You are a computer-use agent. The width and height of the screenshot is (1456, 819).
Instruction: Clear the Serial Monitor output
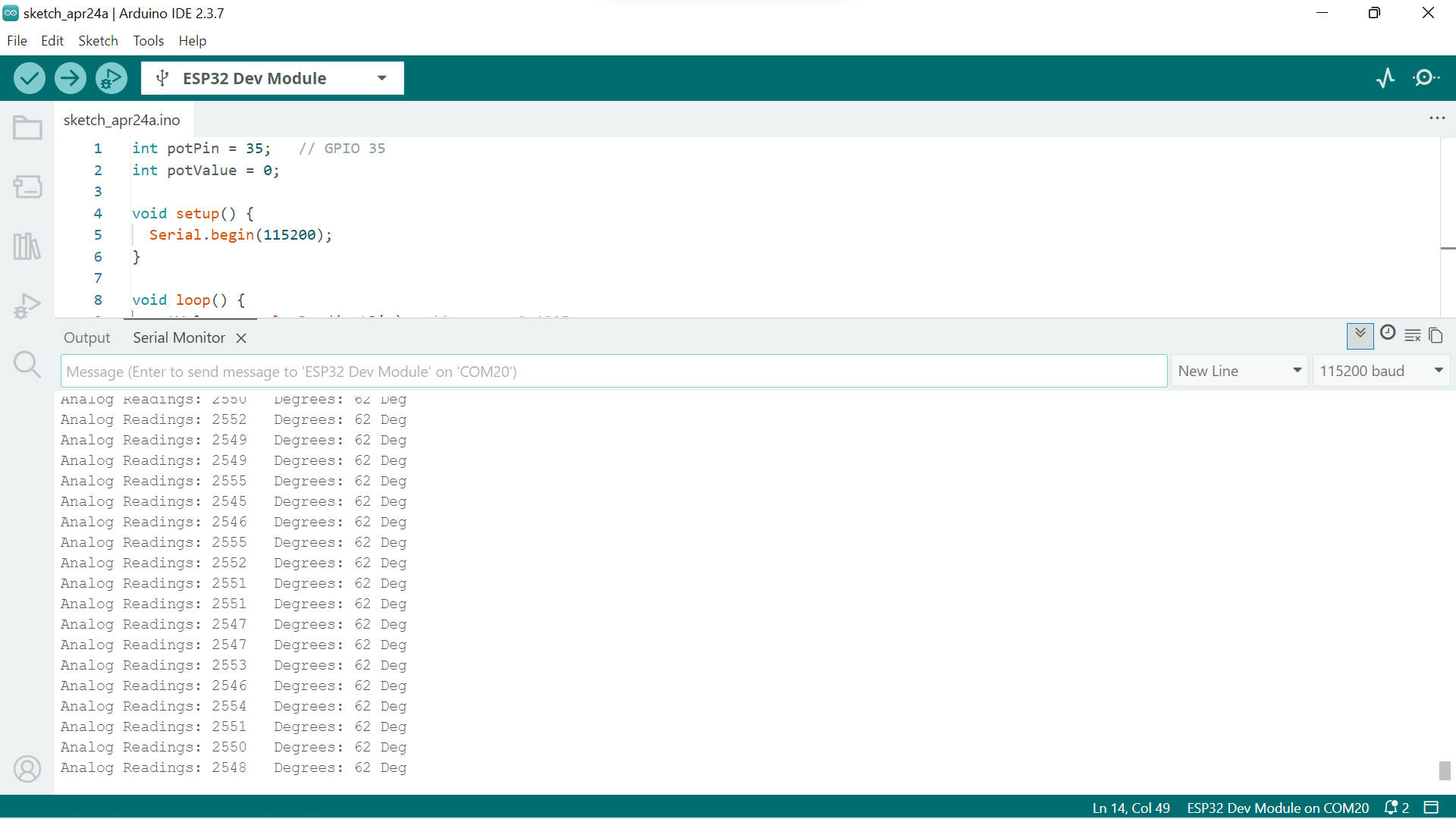(x=1413, y=335)
